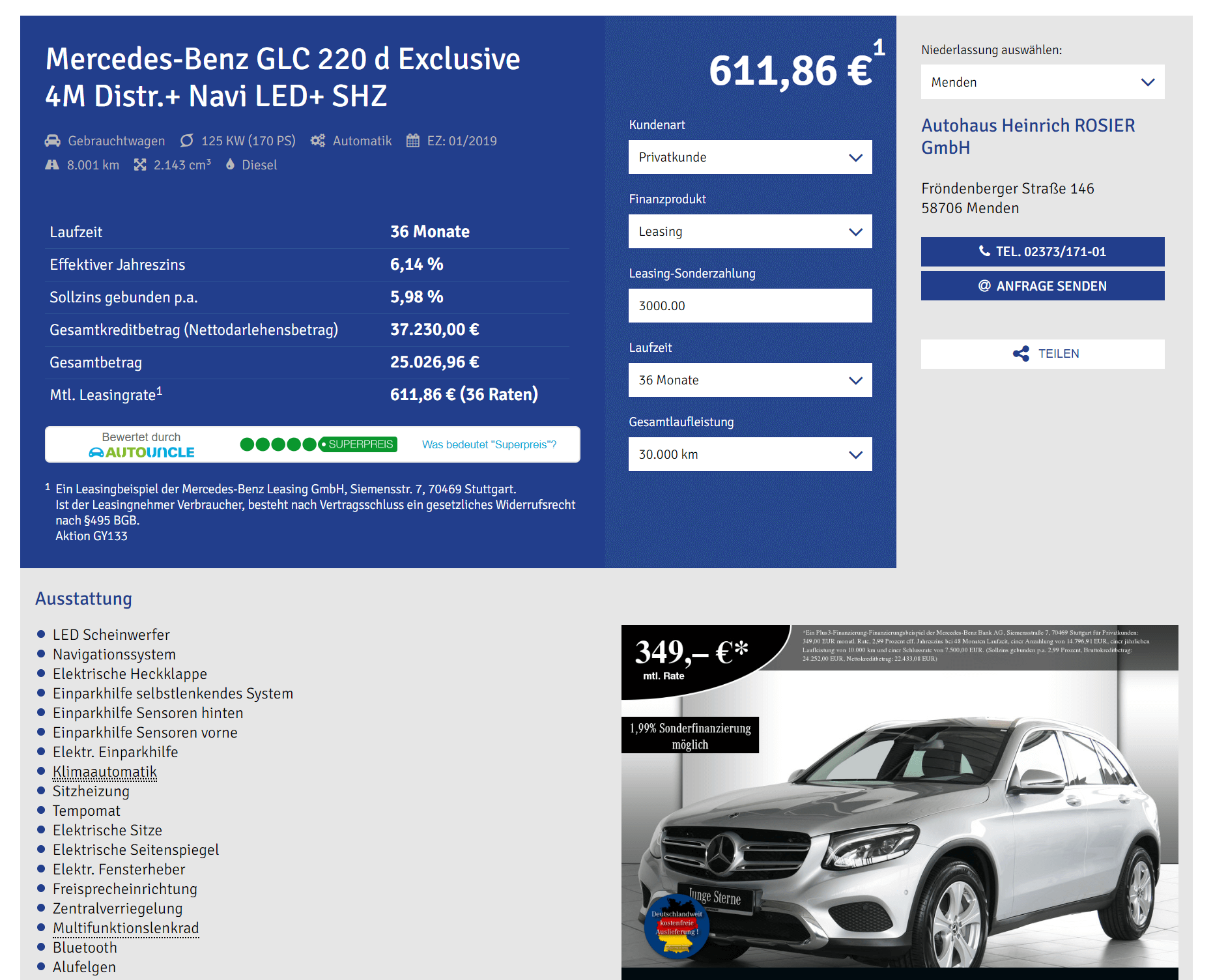1213x980 pixels.
Task: Click the Elektrische Seitenspiegel list item
Action: click(136, 850)
